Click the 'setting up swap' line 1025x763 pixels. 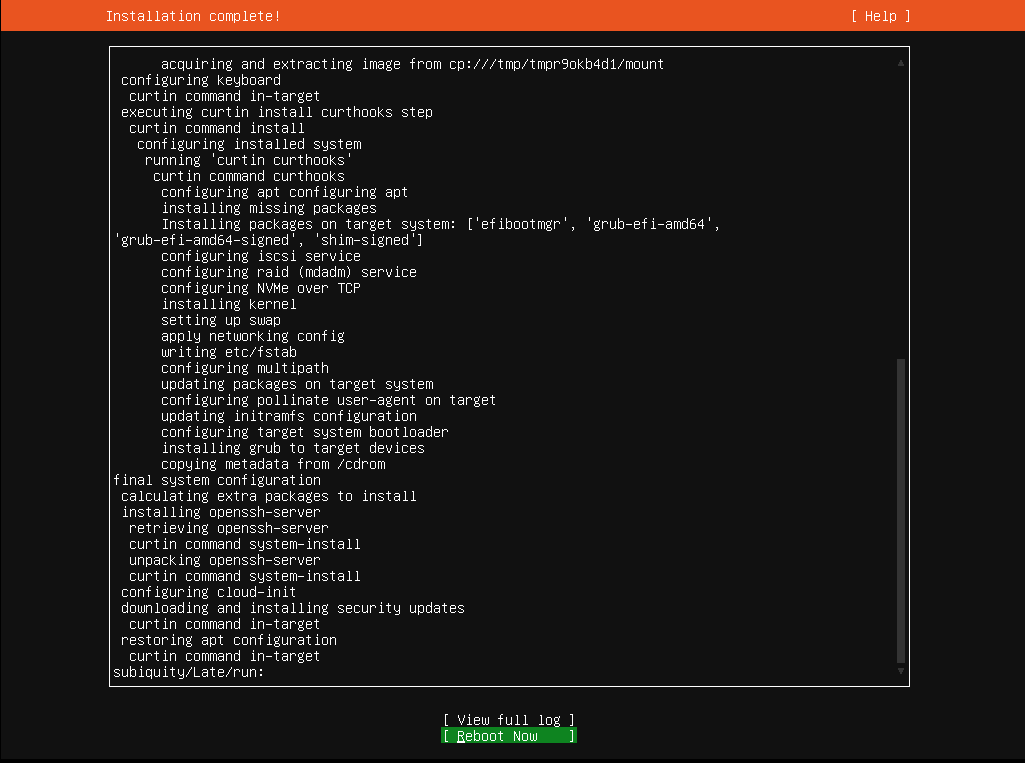(221, 320)
